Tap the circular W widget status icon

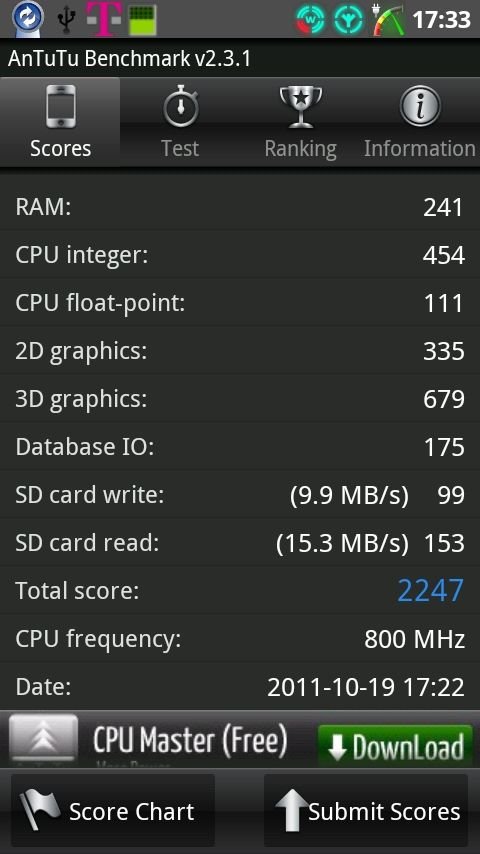point(310,20)
